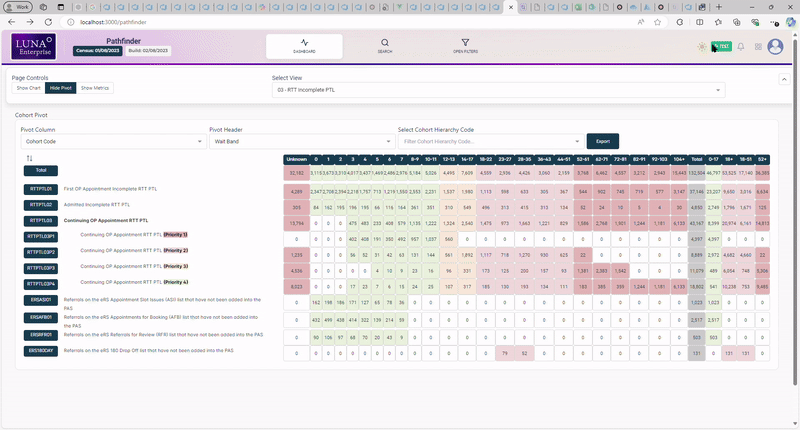800x430 pixels.
Task: Toggle Show Metrics page control
Action: pyautogui.click(x=95, y=88)
